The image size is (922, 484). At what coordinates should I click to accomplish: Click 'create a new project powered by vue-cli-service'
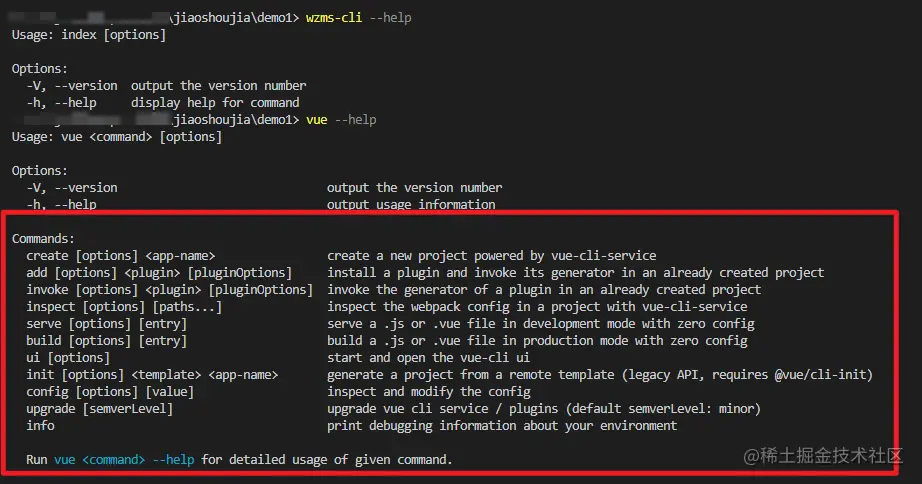(x=492, y=256)
